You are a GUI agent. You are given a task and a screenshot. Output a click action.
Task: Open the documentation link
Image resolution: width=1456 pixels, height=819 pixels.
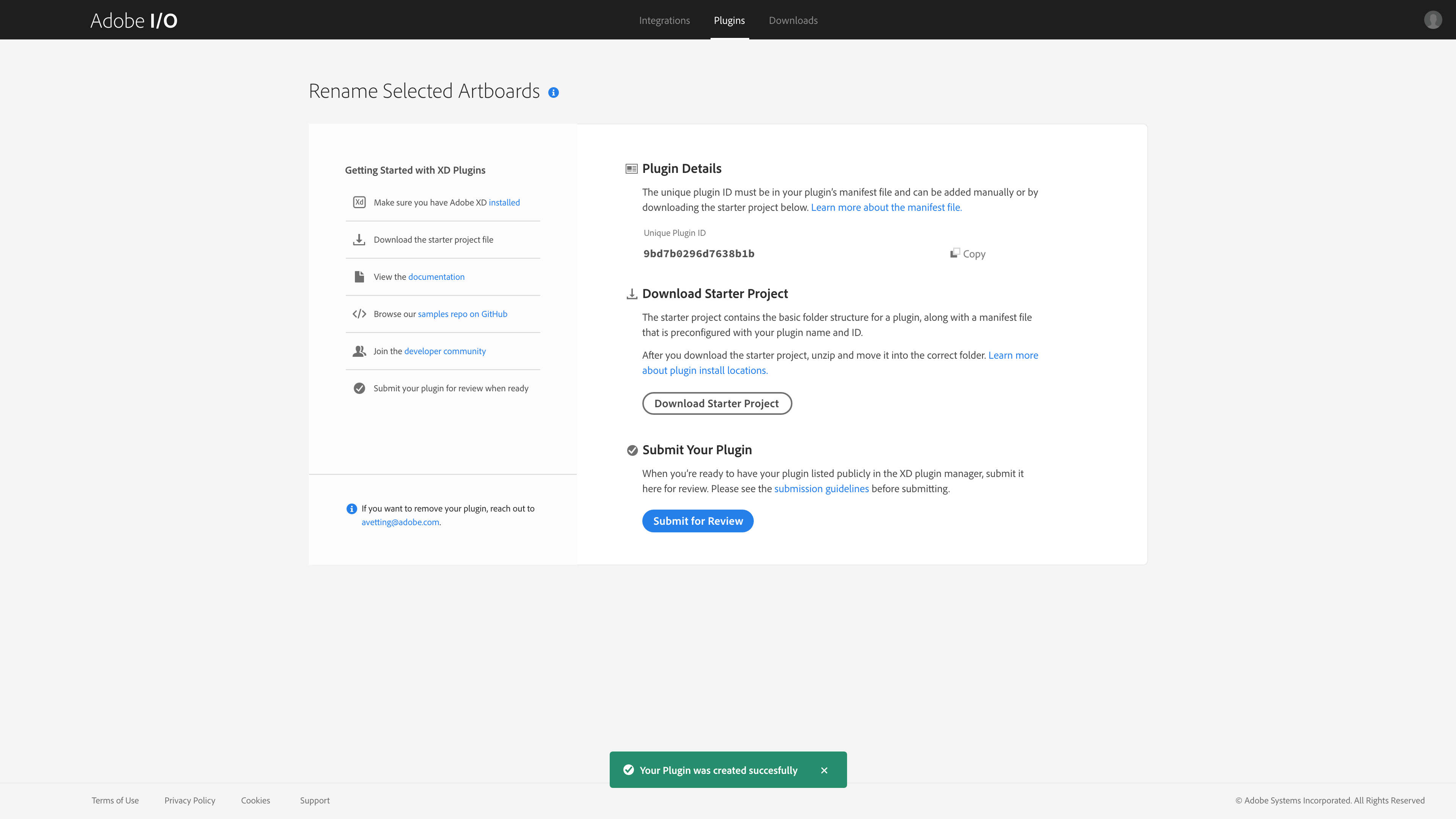[x=436, y=277]
